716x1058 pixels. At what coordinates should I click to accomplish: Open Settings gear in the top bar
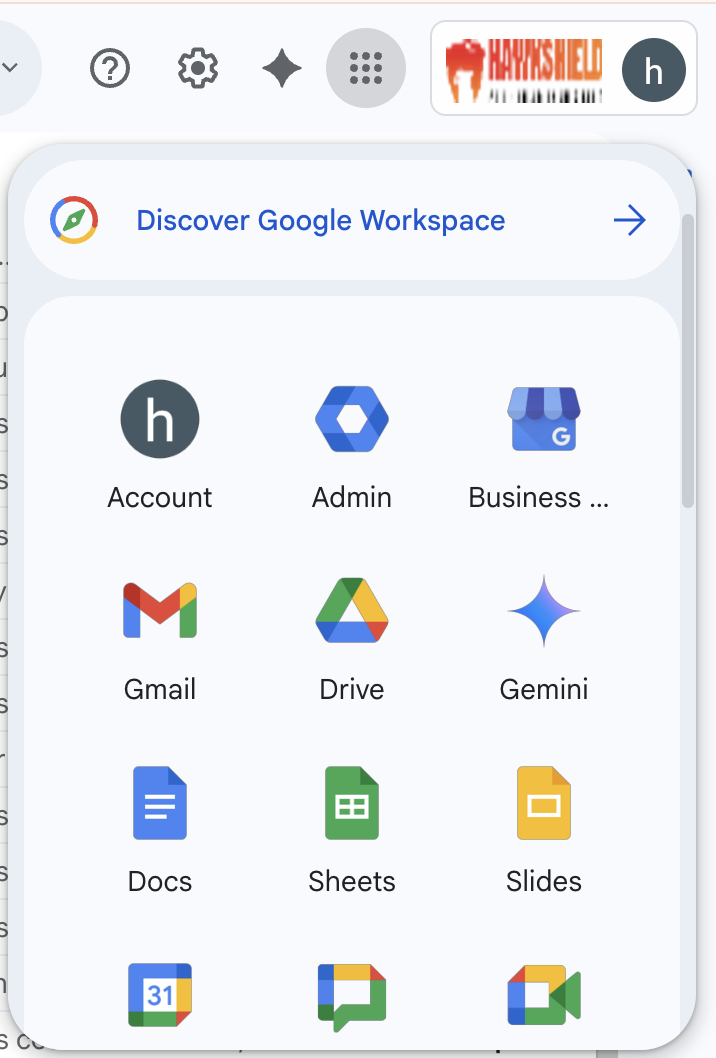(198, 68)
